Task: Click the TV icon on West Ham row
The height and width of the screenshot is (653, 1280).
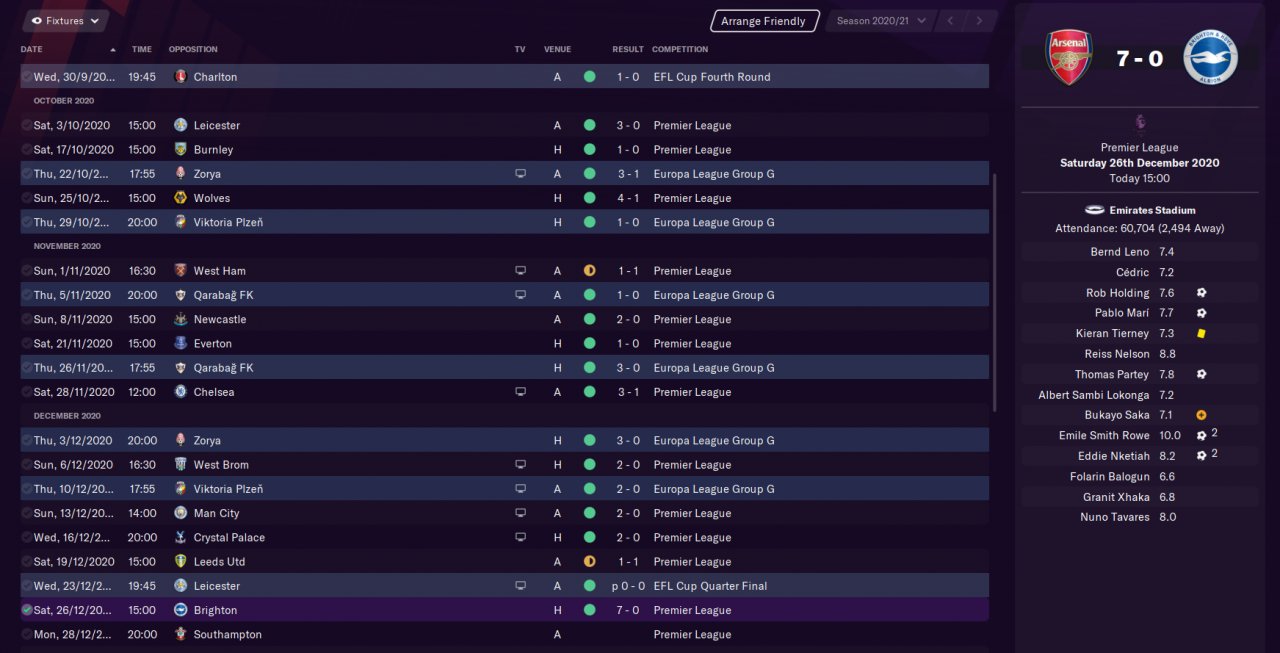Action: pyautogui.click(x=520, y=271)
